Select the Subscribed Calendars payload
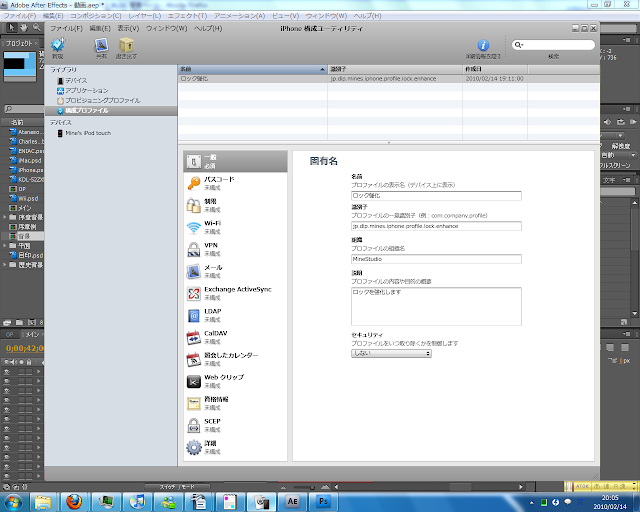640x512 pixels. pos(235,359)
